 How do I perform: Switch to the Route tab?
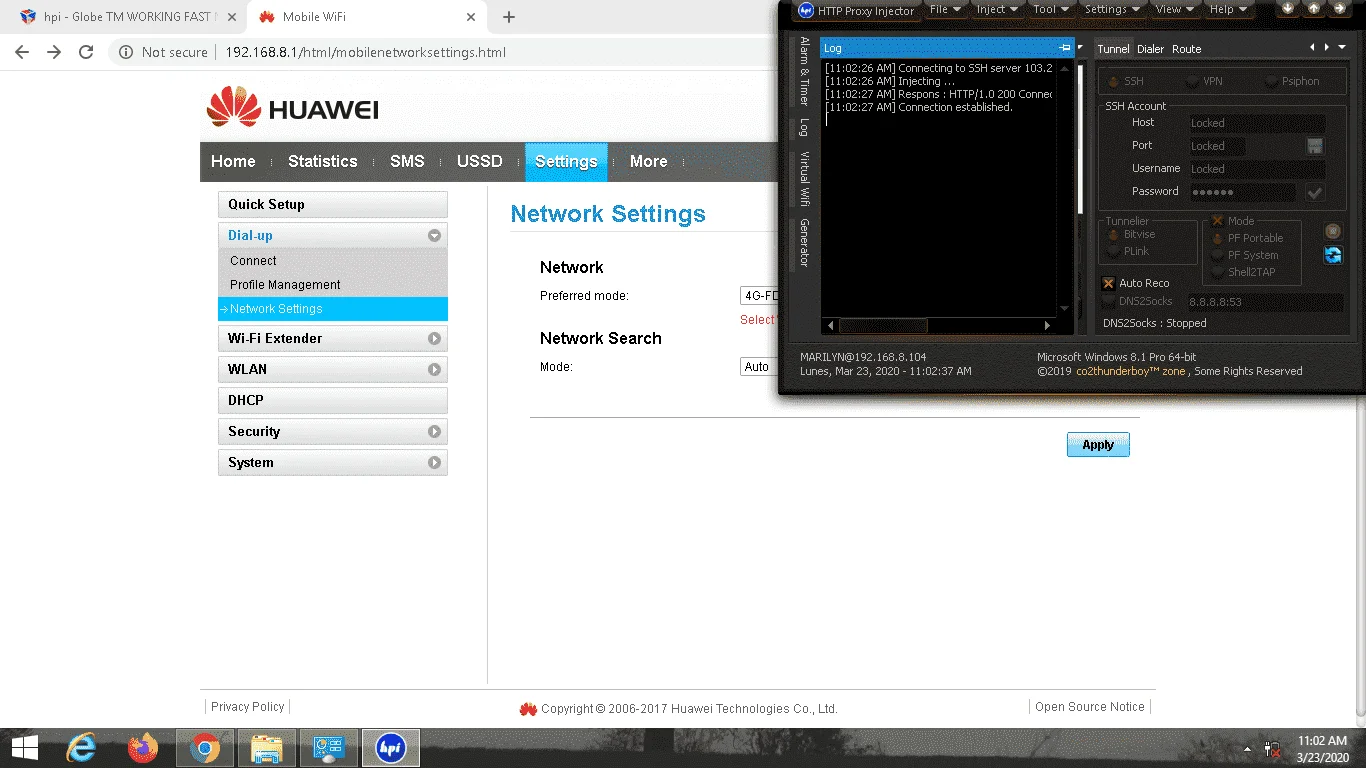pyautogui.click(x=1187, y=49)
